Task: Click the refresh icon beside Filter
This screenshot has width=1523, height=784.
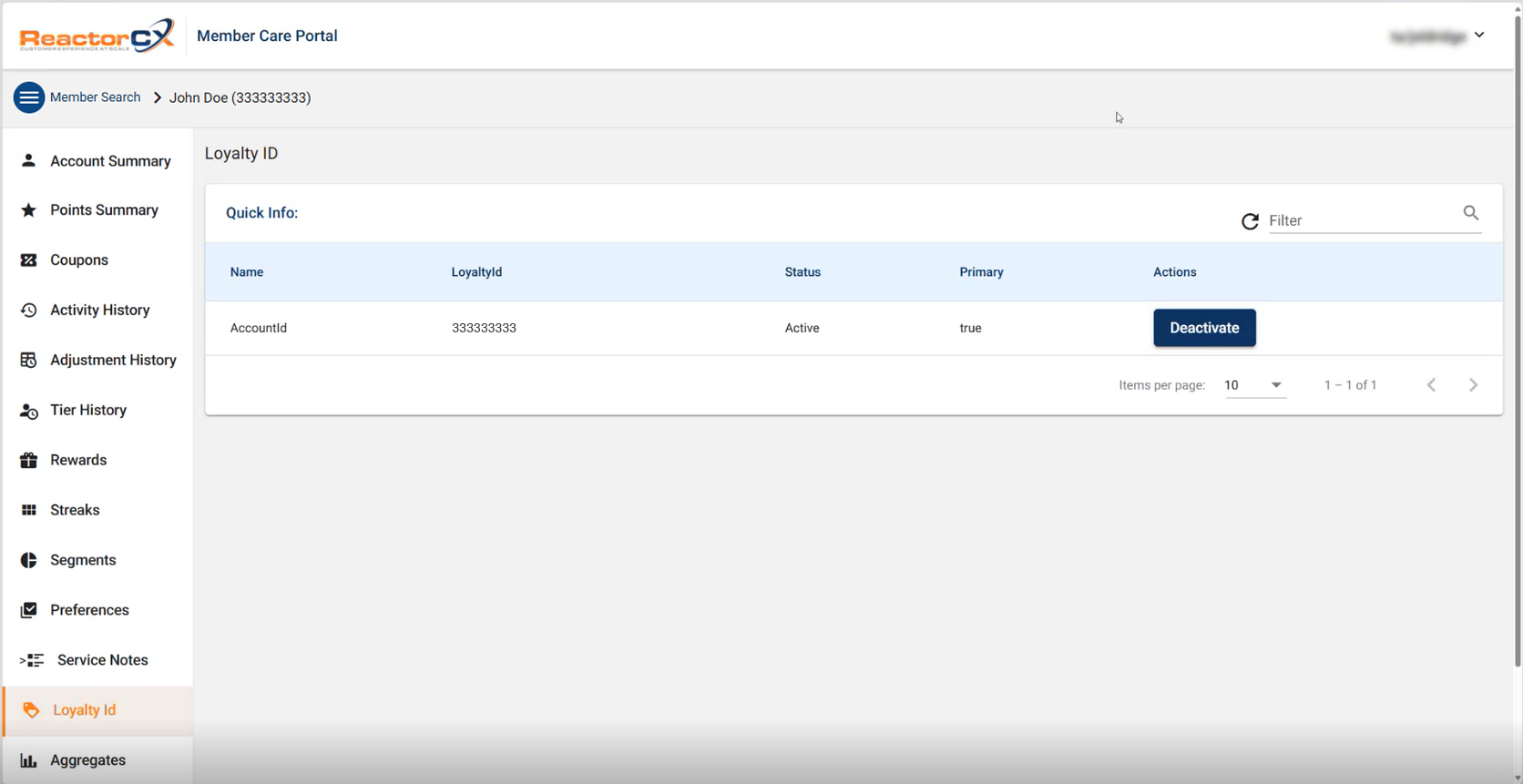Action: pyautogui.click(x=1250, y=221)
